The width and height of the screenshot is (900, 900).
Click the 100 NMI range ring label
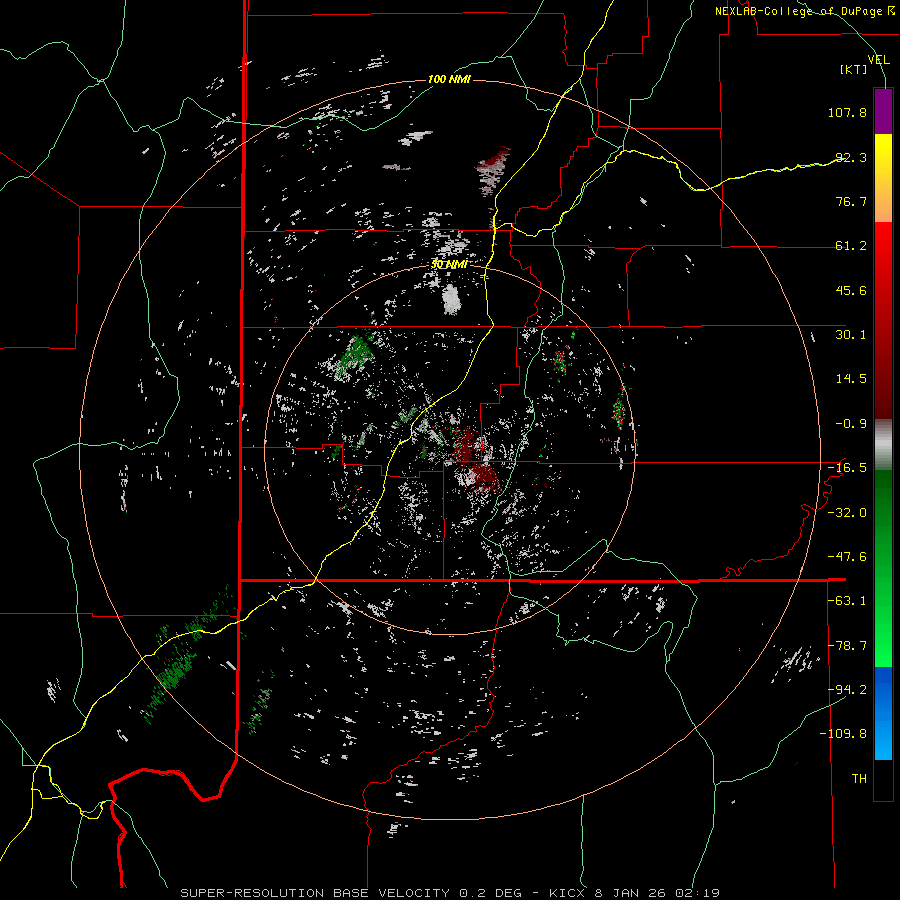[449, 79]
